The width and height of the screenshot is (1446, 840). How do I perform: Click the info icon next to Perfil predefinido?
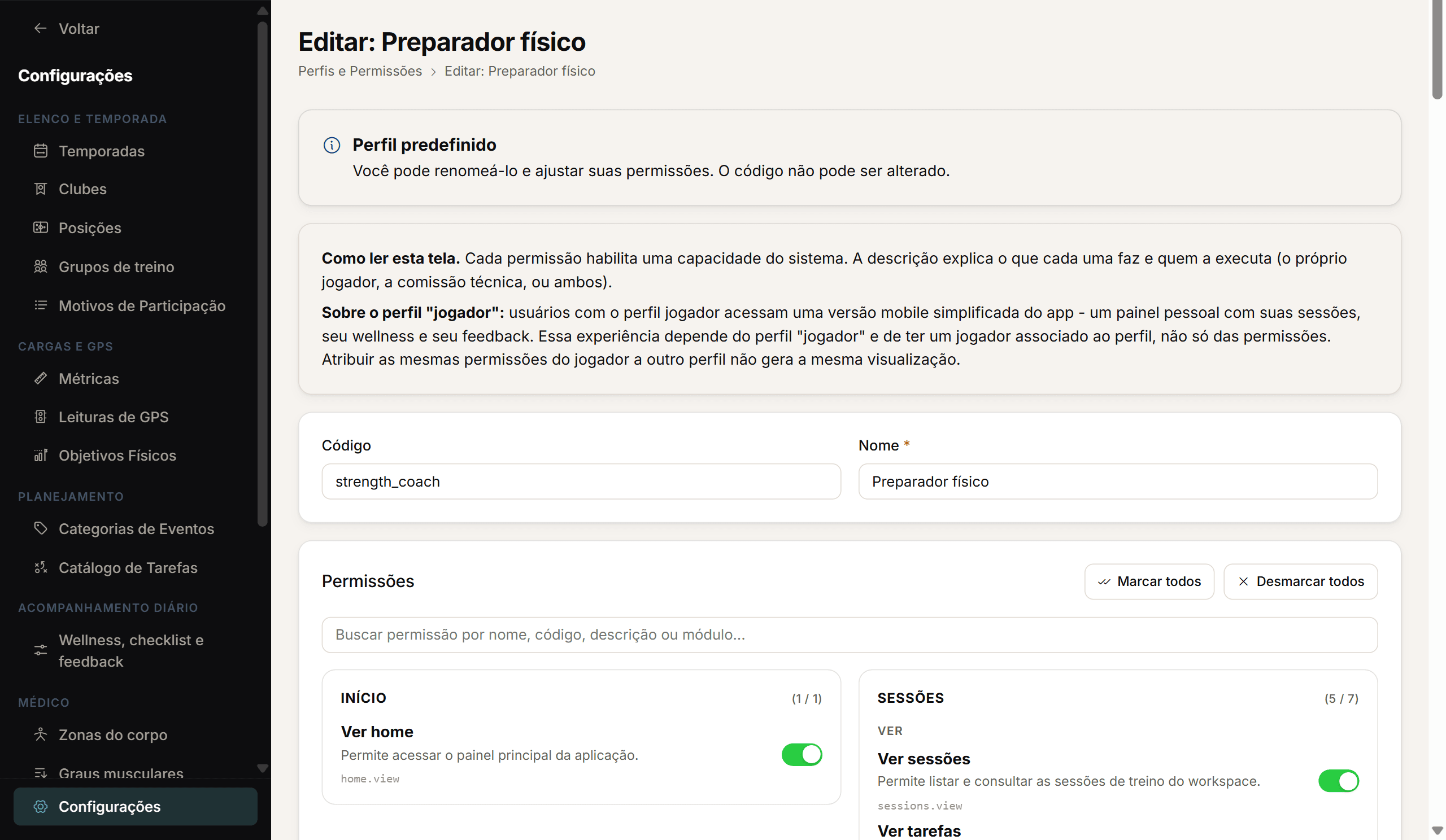click(x=332, y=145)
